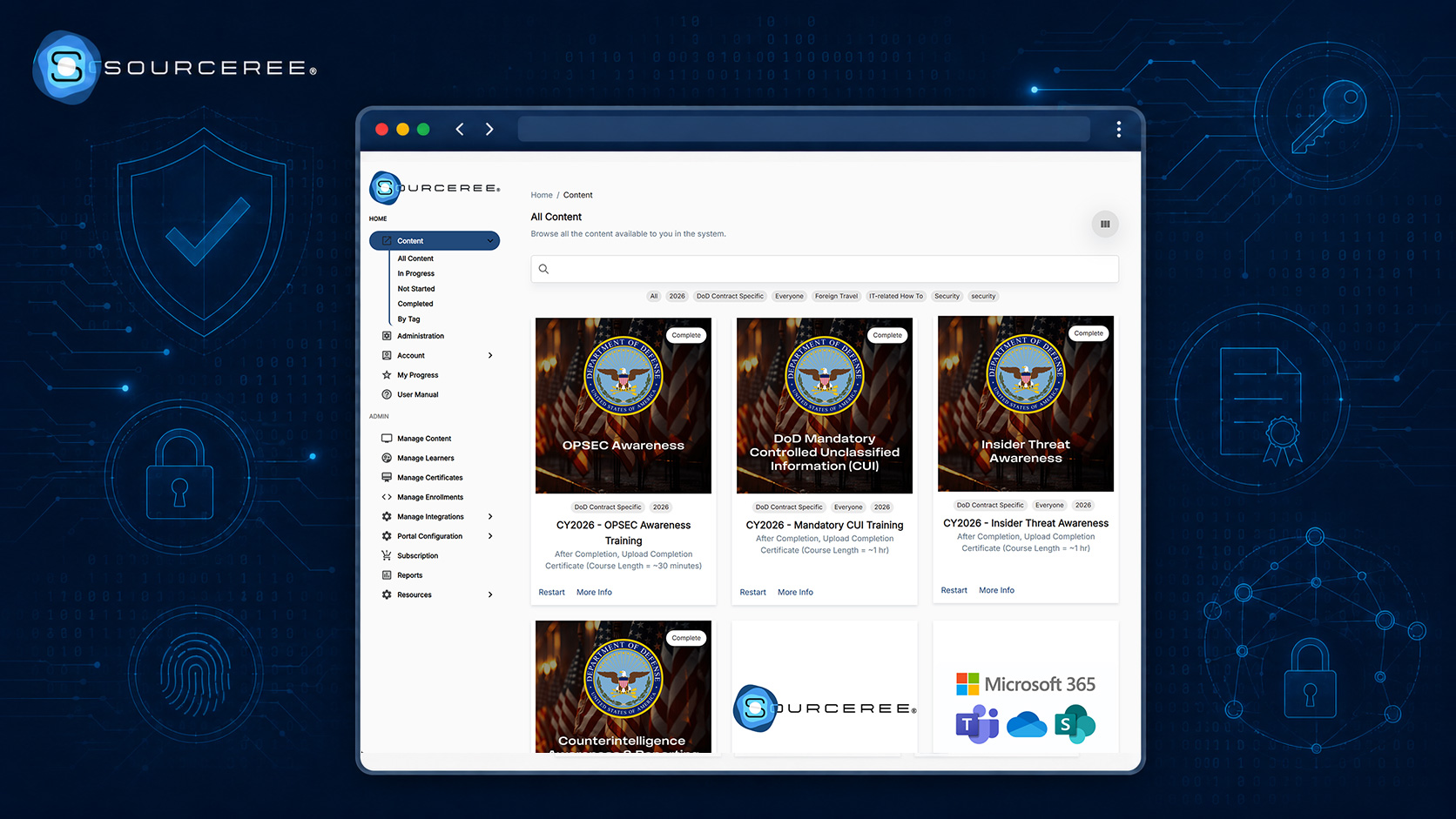This screenshot has width=1456, height=819.
Task: Open More Info for OPSEC Awareness Training
Action: pos(594,593)
